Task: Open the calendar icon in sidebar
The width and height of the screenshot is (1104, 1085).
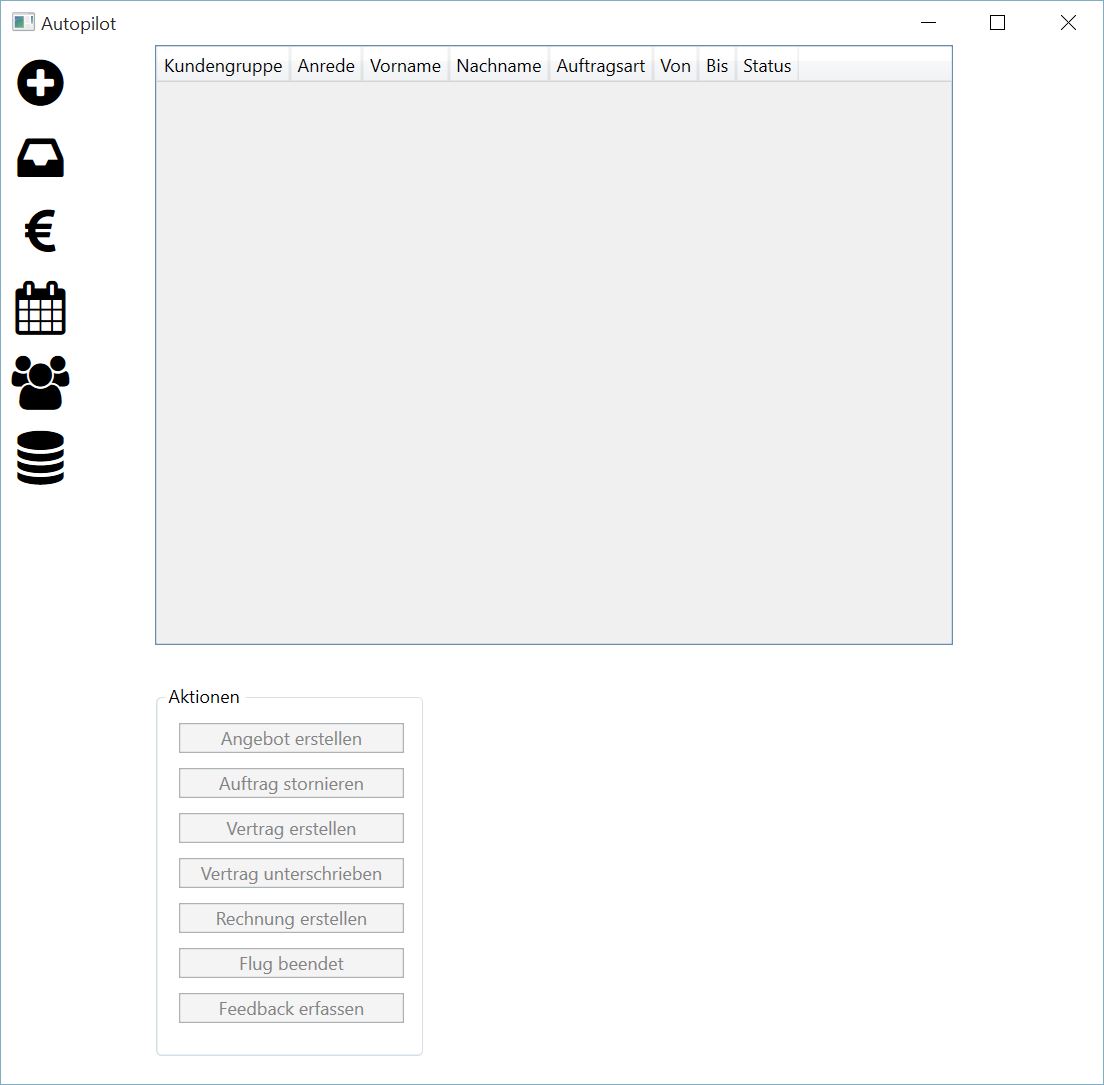Action: click(x=40, y=308)
